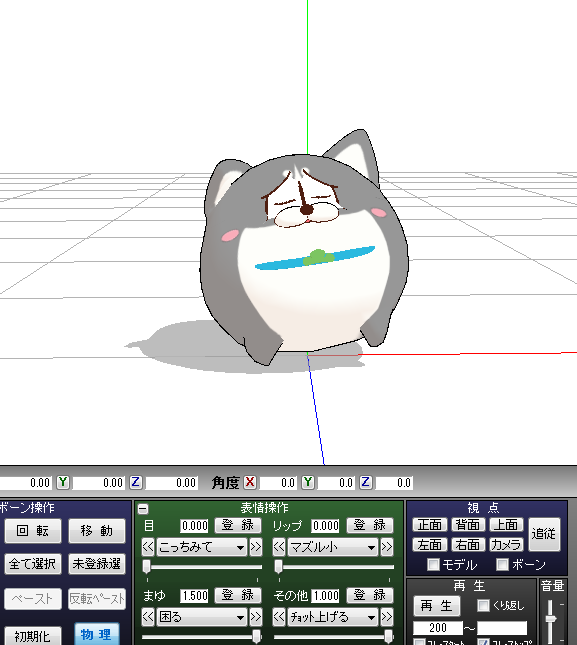Open the 困る eyebrow morph dropdown
This screenshot has width=577, height=645.
point(202,617)
